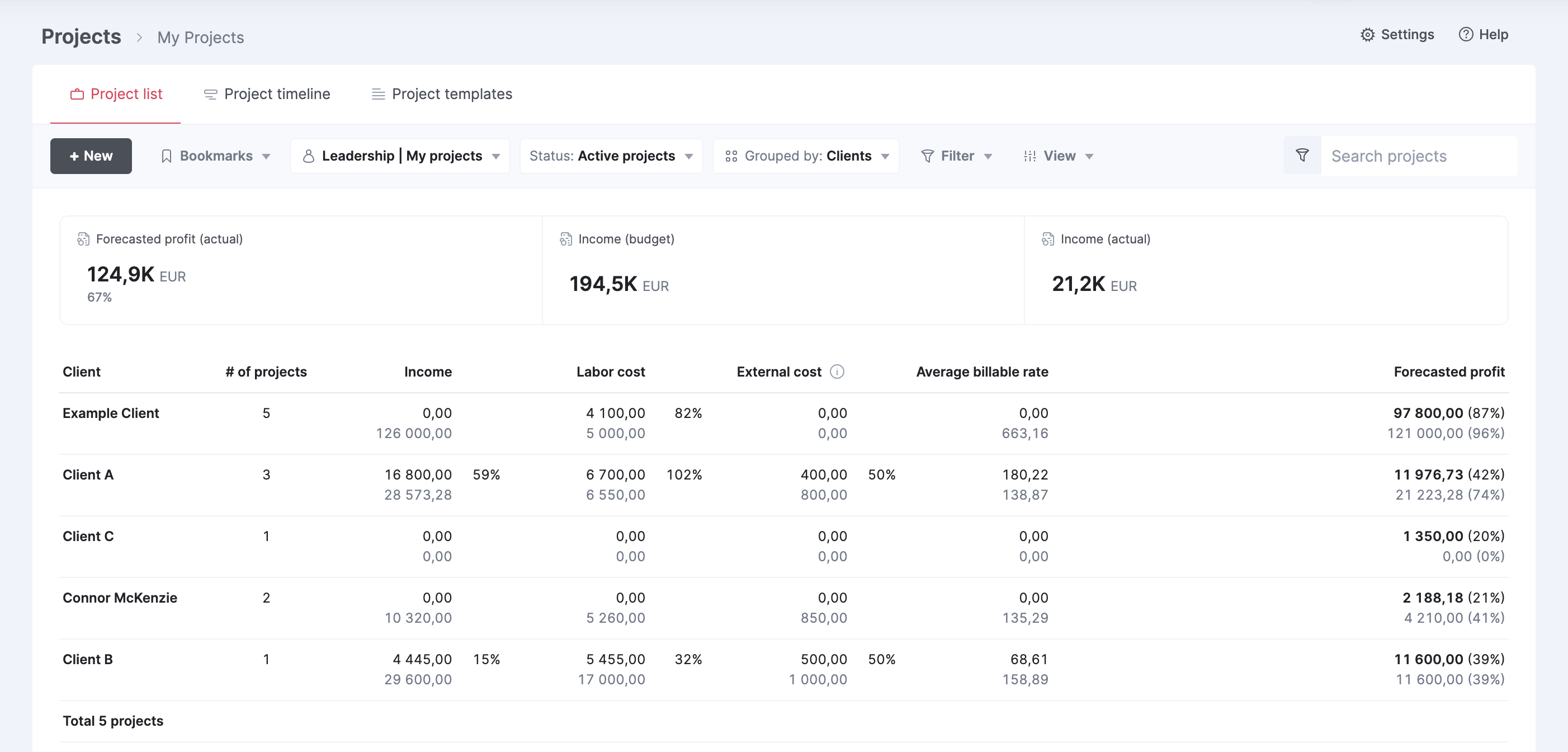Switch to the Project templates tab
This screenshot has width=1568, height=752.
pos(442,95)
